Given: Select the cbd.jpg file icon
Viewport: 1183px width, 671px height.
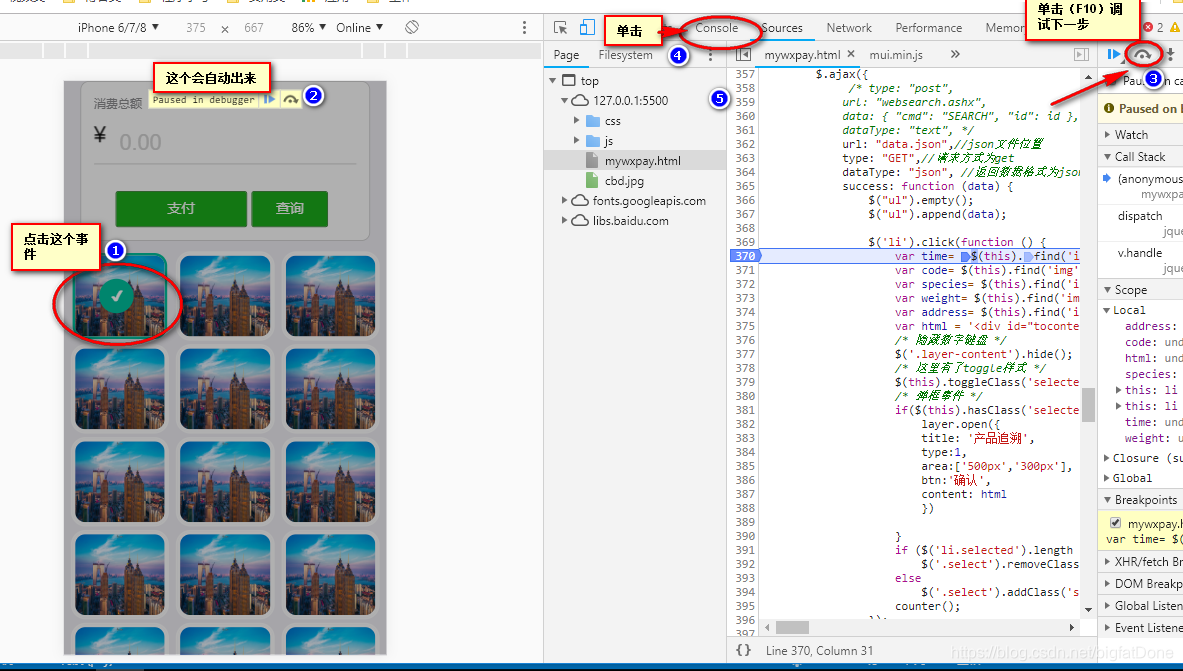Looking at the screenshot, I should 592,180.
